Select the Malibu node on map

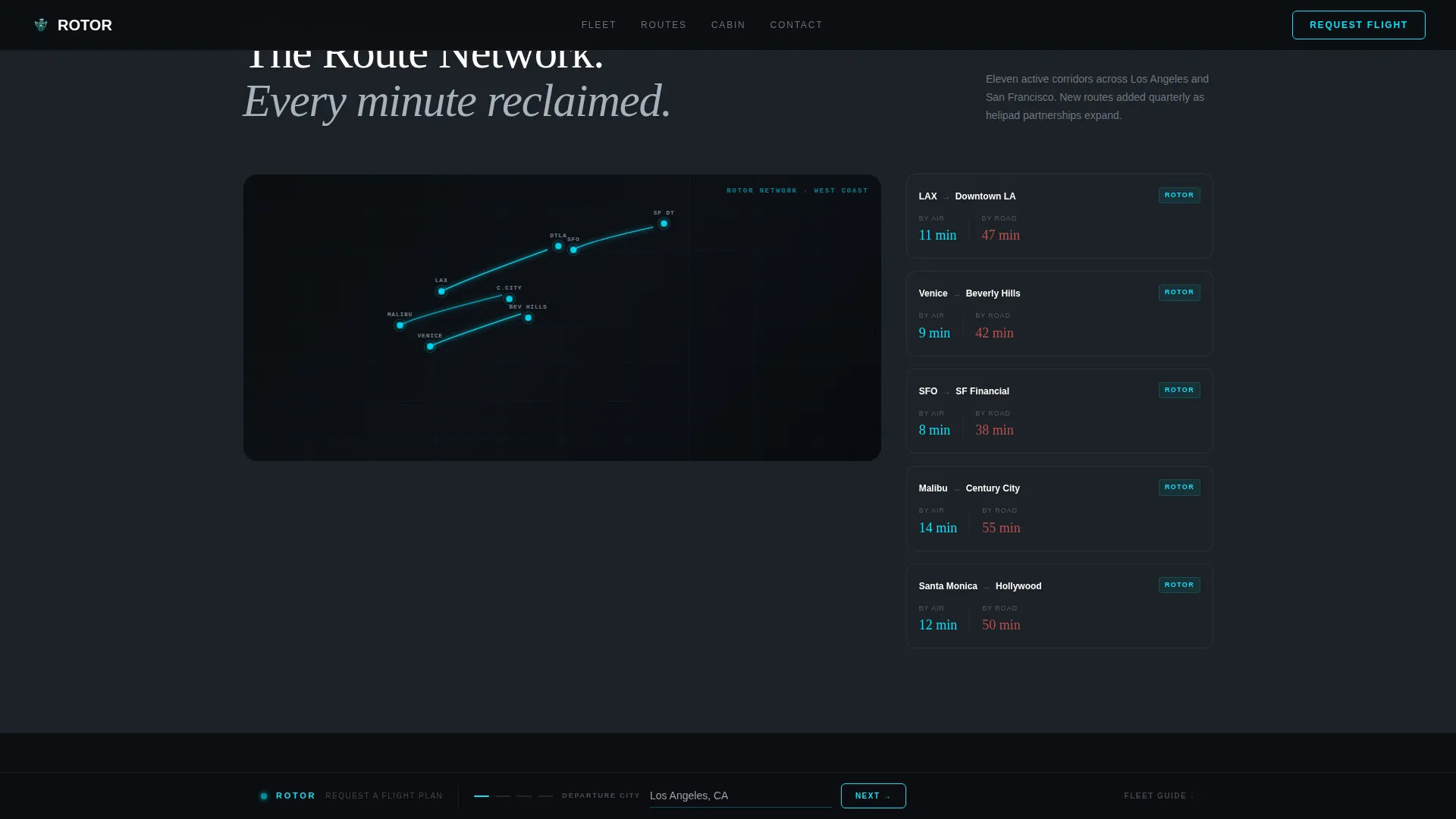400,325
